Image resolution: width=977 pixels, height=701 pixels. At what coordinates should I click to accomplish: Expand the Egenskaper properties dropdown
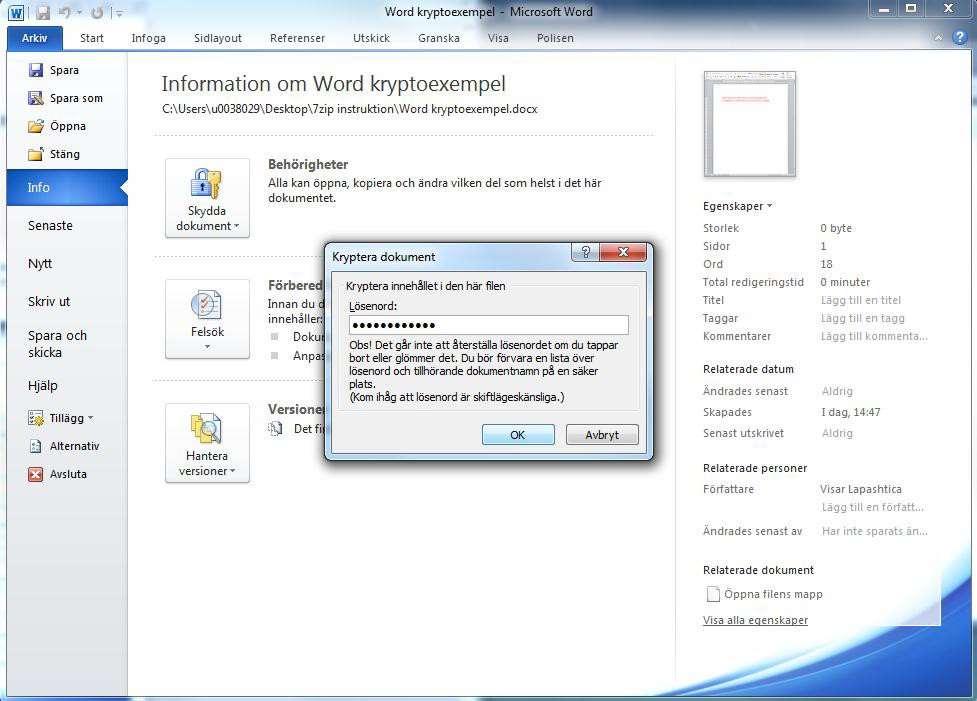[737, 206]
